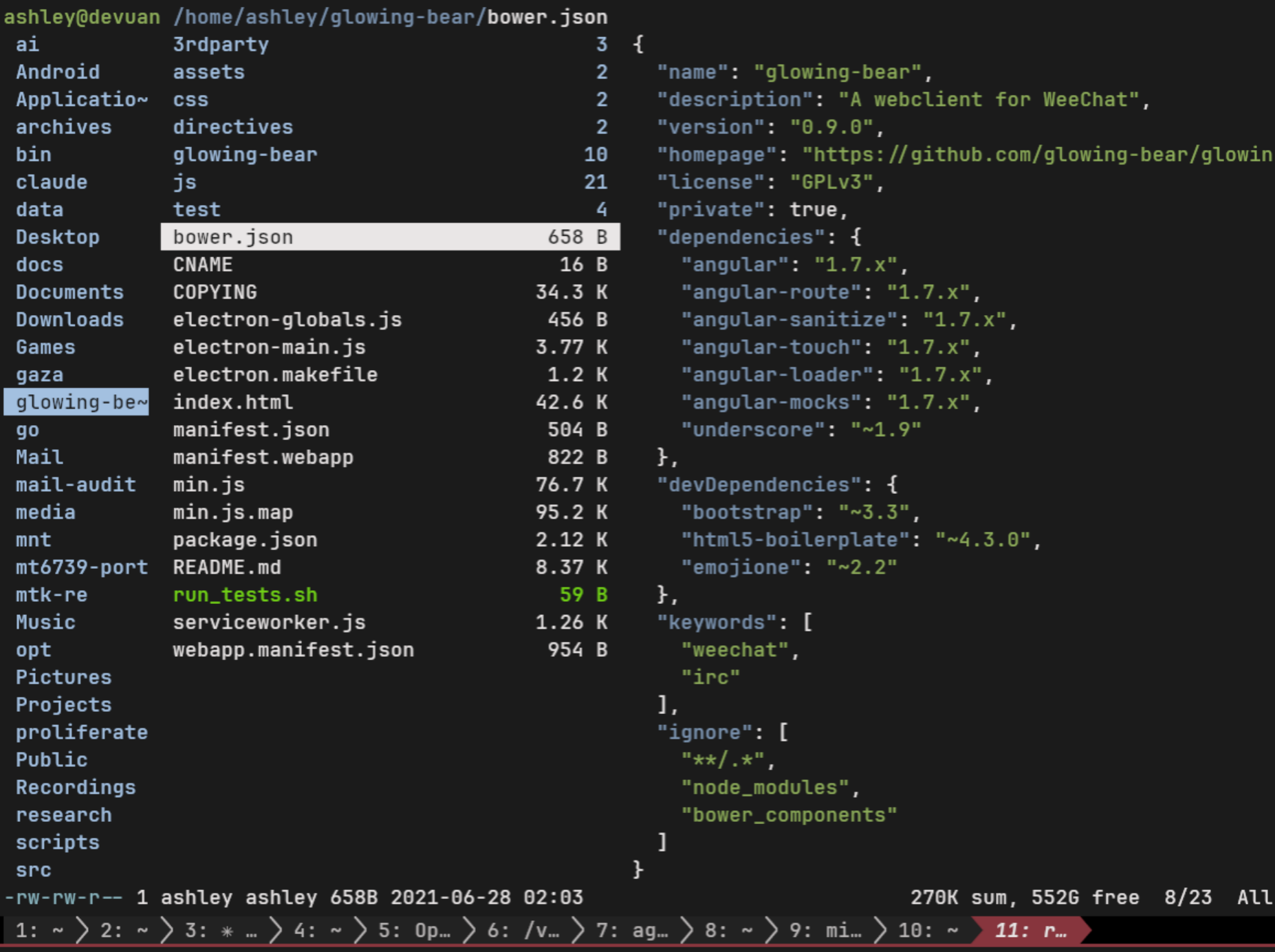Go to the Music directory

click(45, 623)
